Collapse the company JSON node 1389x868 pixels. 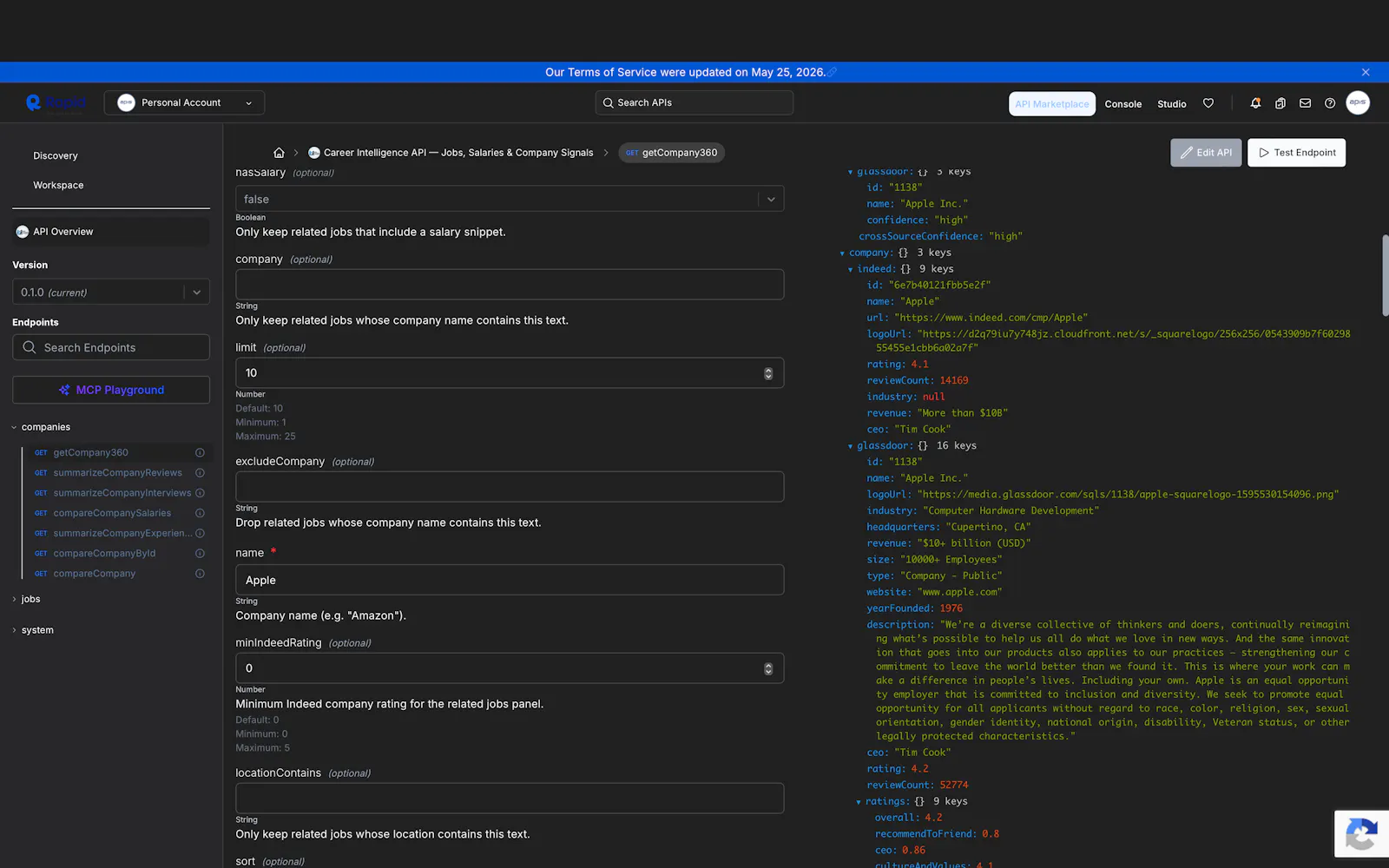tap(842, 253)
